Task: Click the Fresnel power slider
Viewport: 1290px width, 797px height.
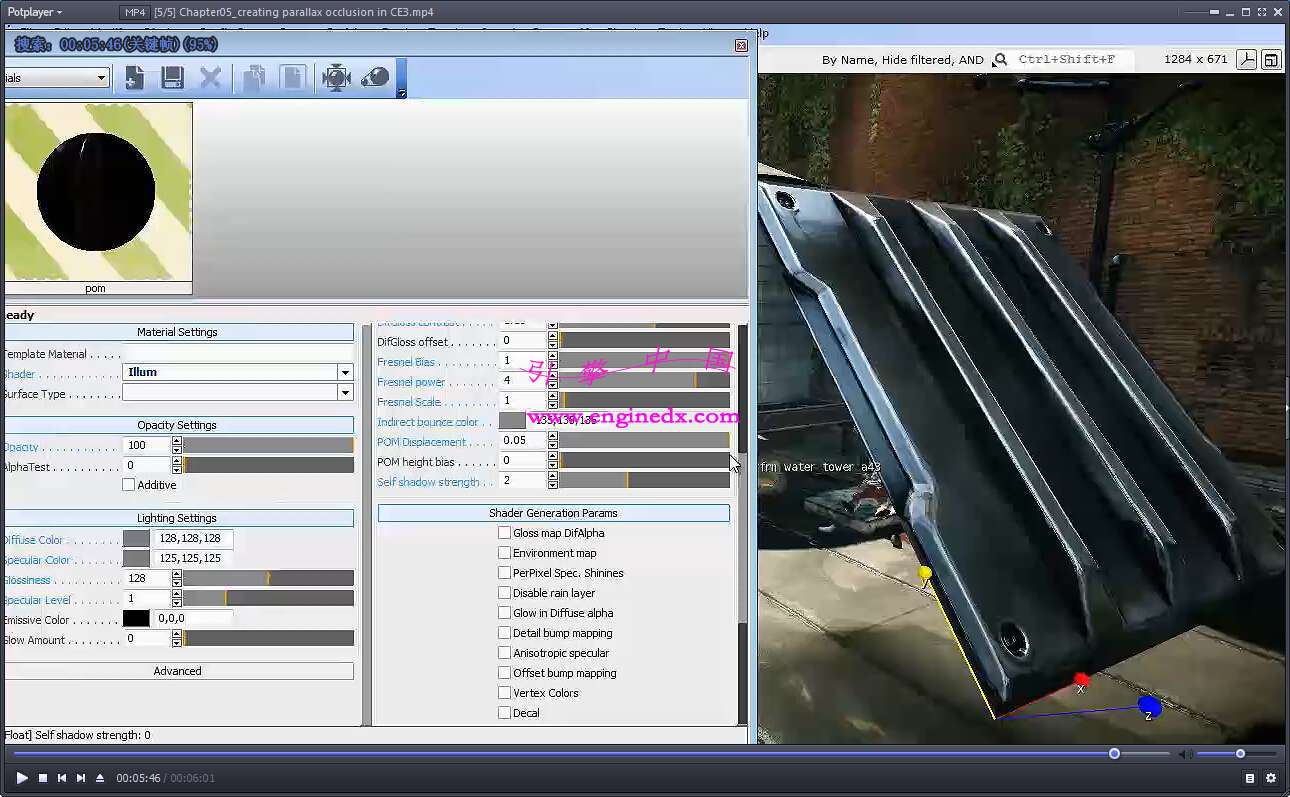Action: (x=644, y=381)
